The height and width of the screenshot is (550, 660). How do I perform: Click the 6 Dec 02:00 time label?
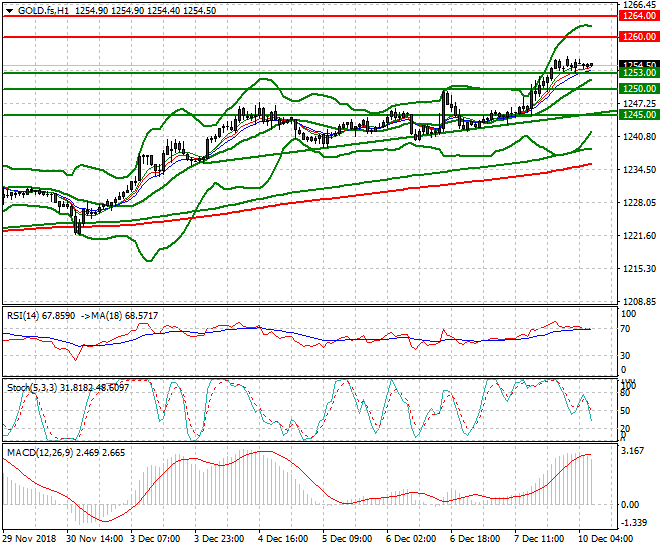[411, 539]
